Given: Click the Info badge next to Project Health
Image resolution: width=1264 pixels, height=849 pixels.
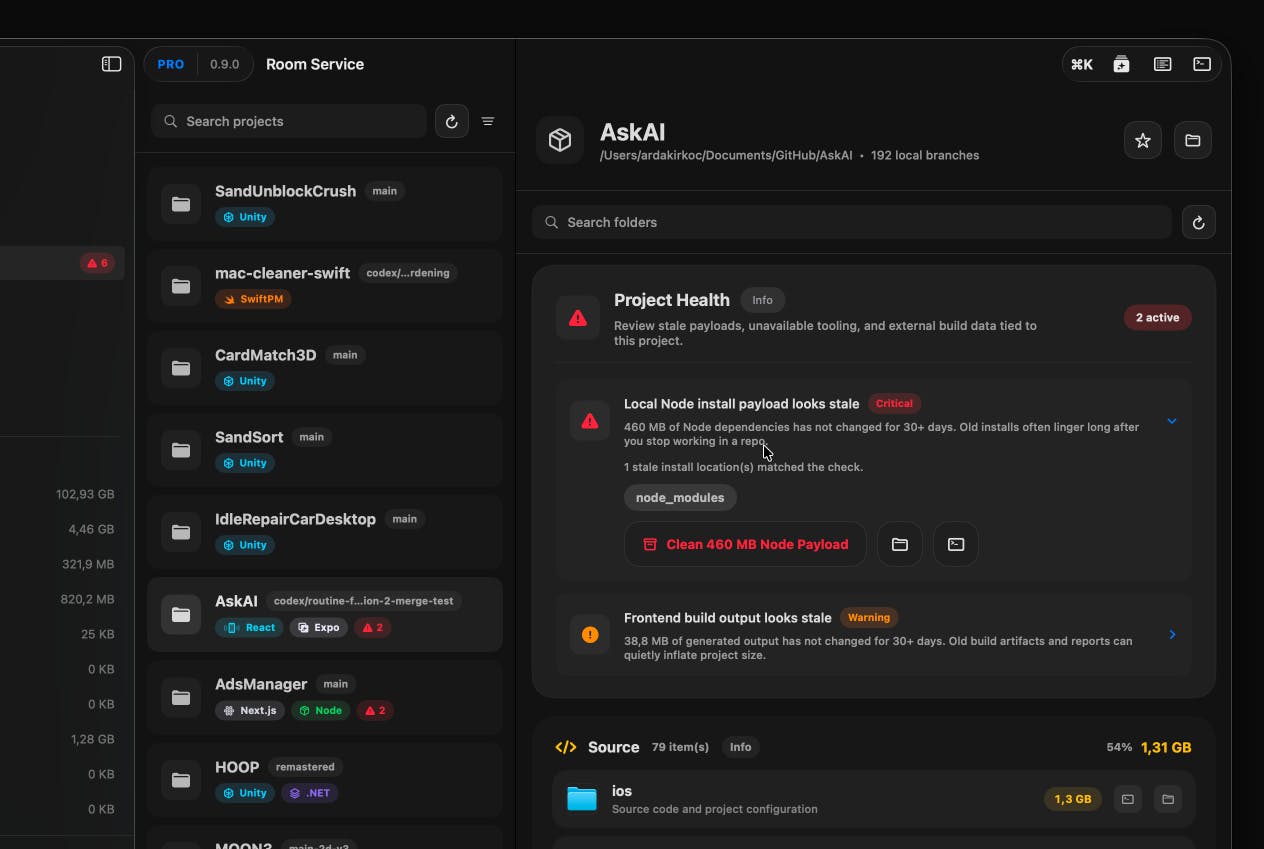Looking at the screenshot, I should tap(762, 300).
